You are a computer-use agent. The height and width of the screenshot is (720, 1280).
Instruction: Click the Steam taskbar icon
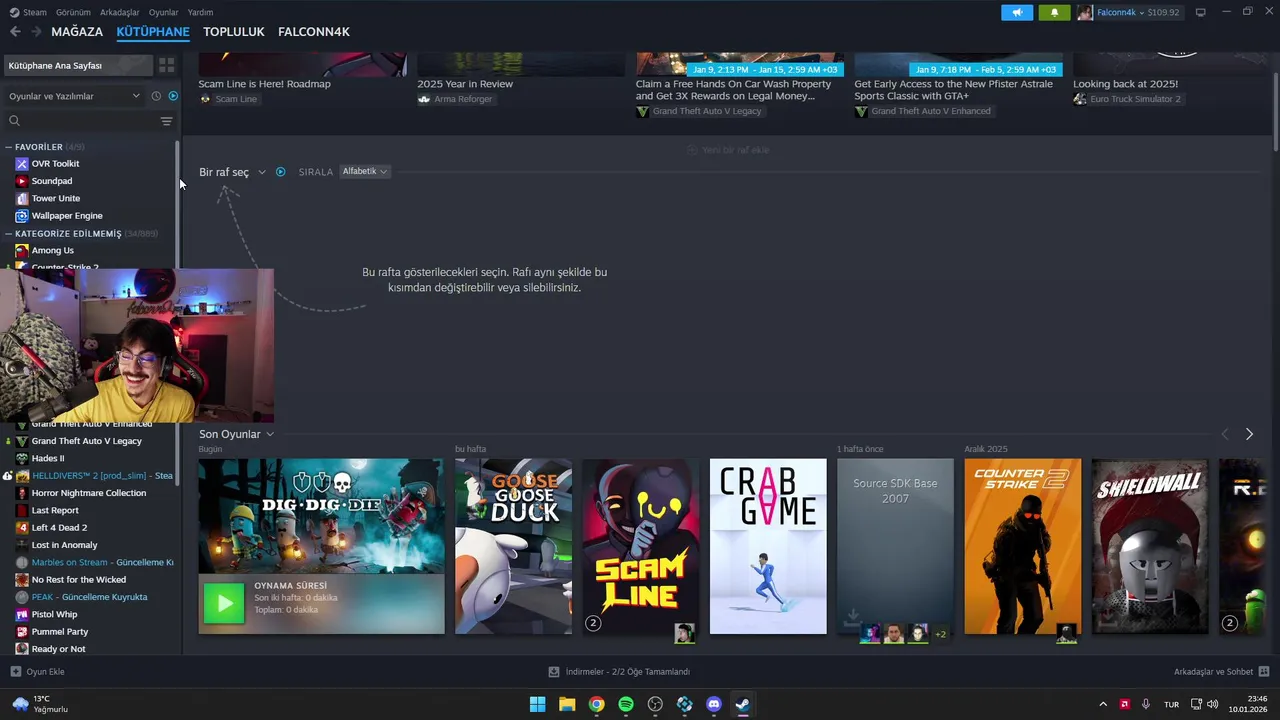click(x=743, y=704)
